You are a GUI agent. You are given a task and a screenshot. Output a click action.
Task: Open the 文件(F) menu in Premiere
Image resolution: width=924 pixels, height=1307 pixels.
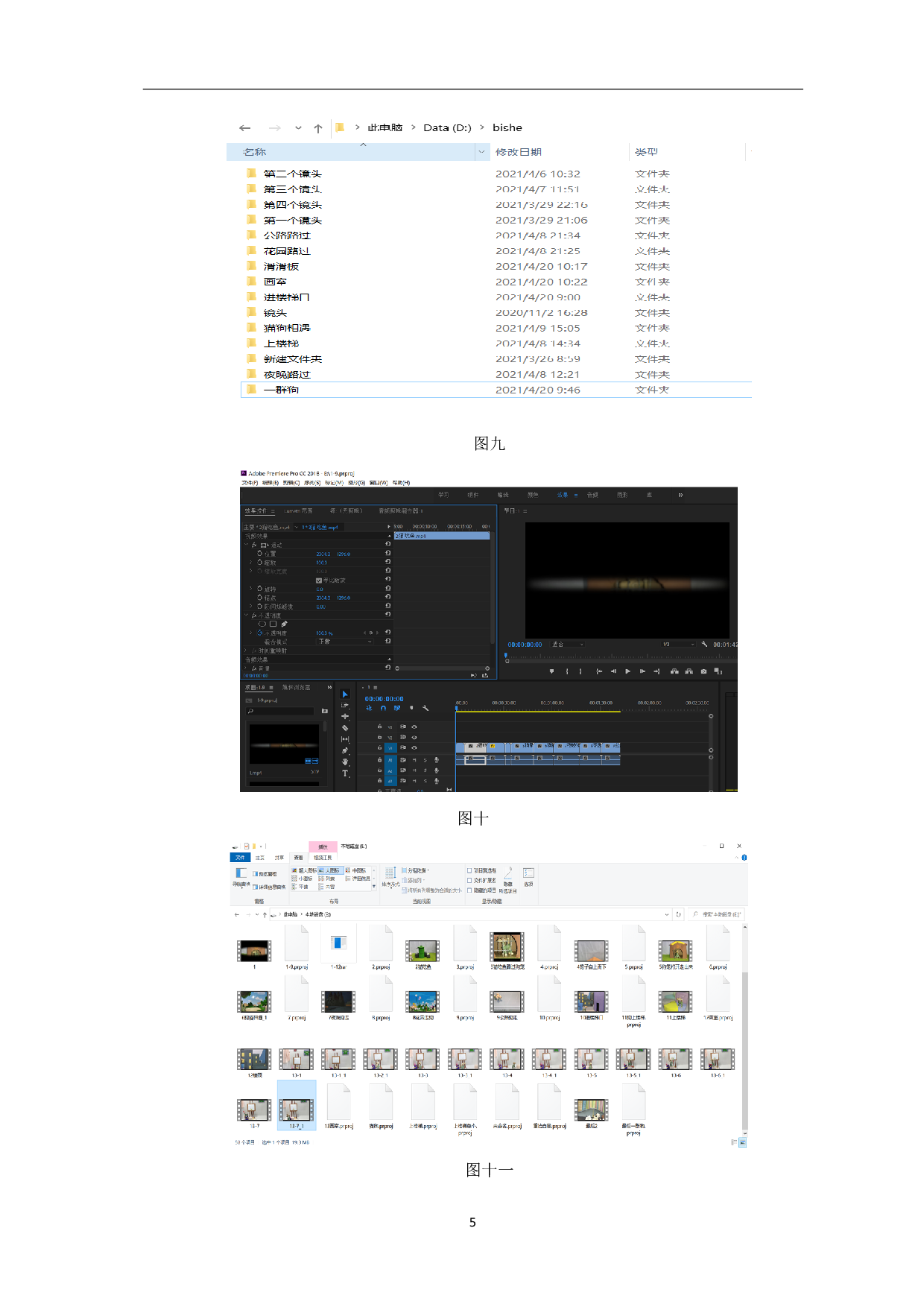point(250,483)
